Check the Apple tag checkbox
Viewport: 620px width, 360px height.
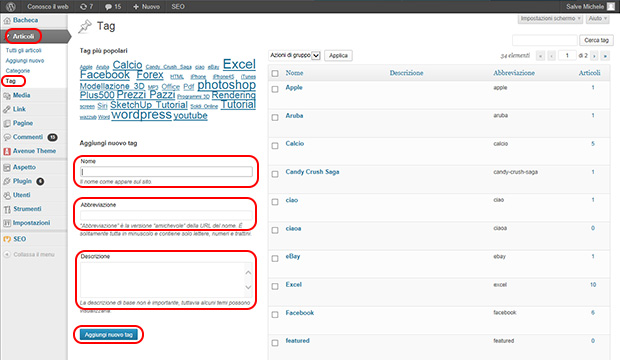coord(275,89)
